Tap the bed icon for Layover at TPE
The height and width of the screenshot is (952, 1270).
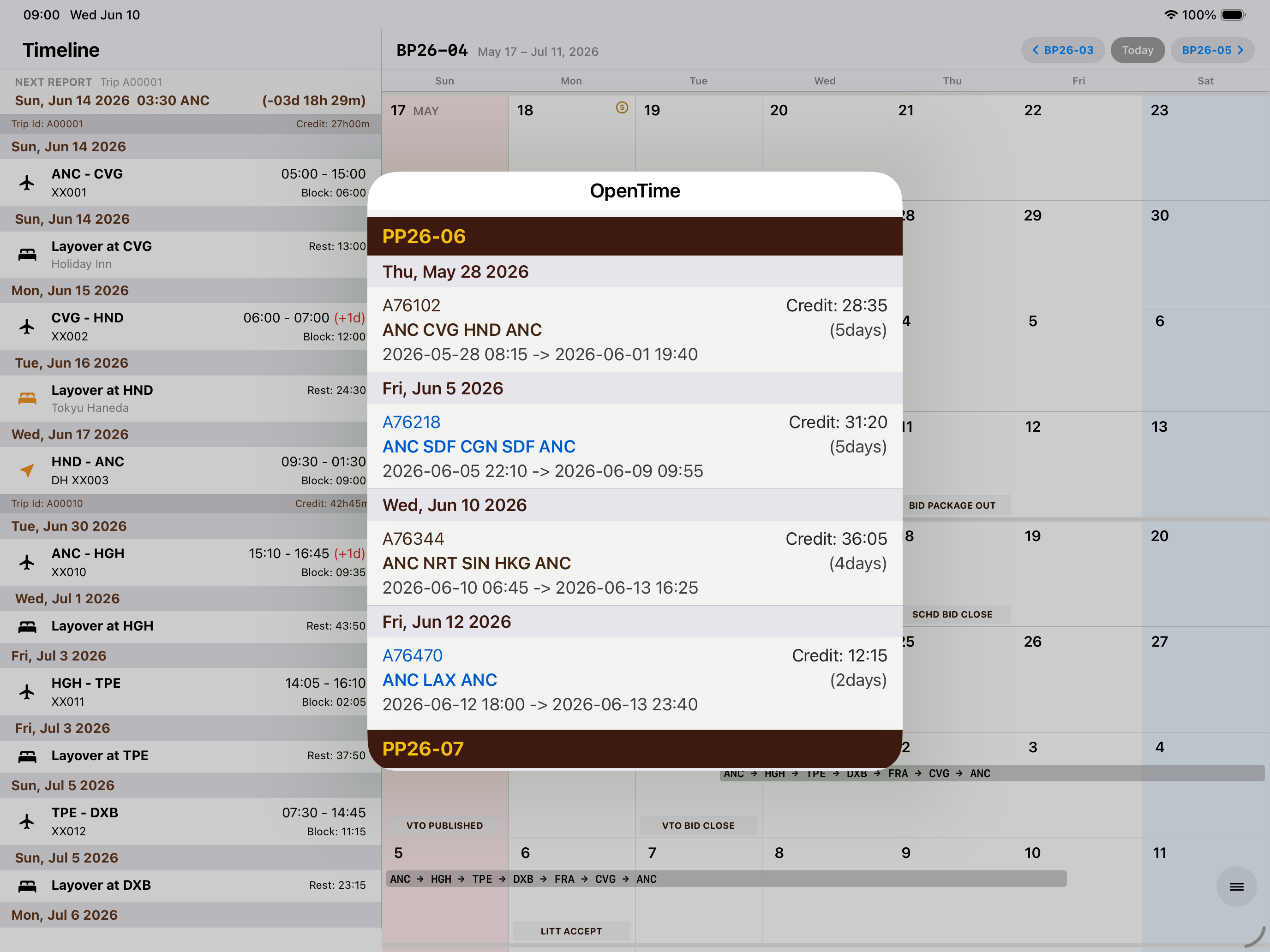coord(27,756)
